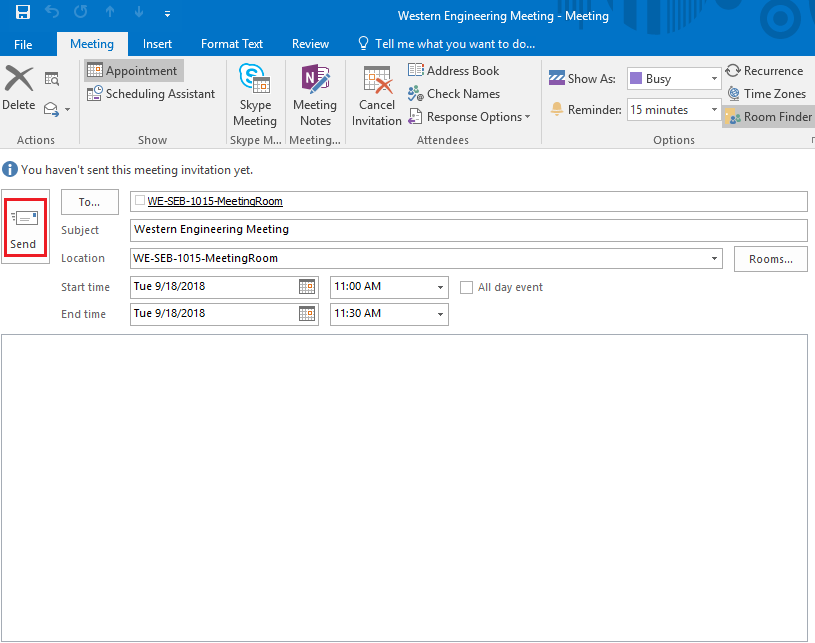This screenshot has width=815, height=643.
Task: Open the Reminder 15 minutes dropdown
Action: tap(713, 110)
